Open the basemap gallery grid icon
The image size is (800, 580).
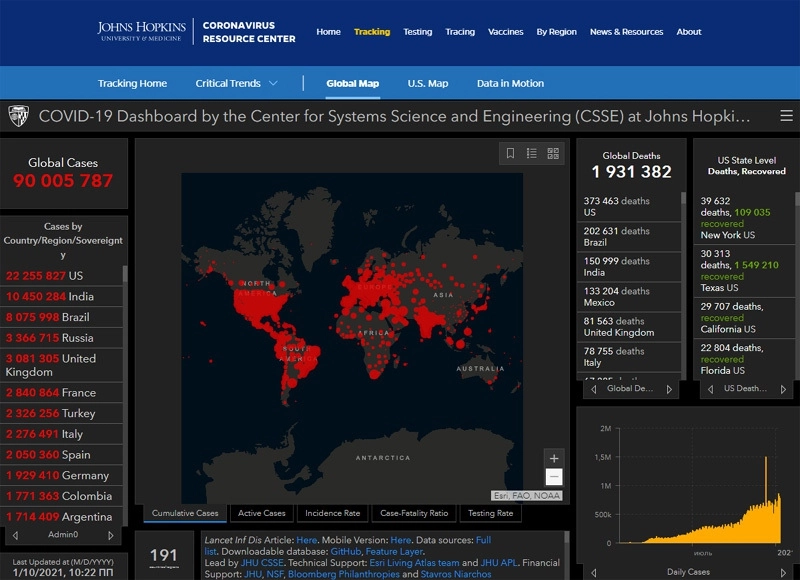(x=553, y=153)
